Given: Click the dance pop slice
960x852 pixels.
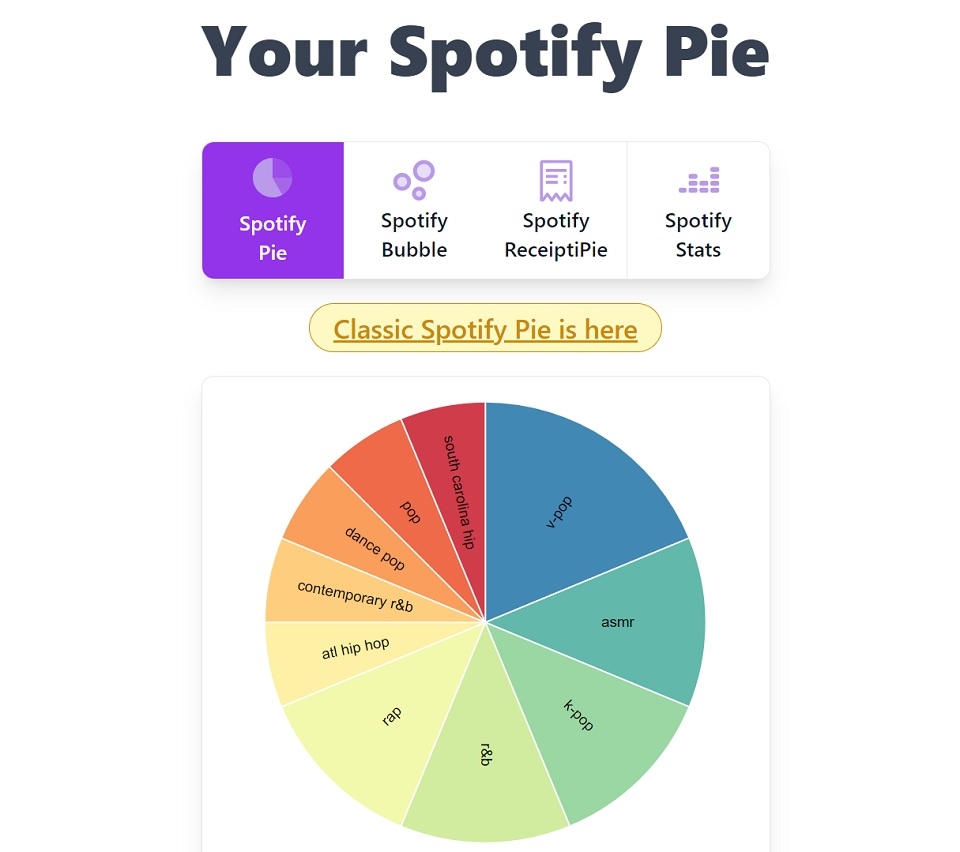Looking at the screenshot, I should click(x=373, y=548).
